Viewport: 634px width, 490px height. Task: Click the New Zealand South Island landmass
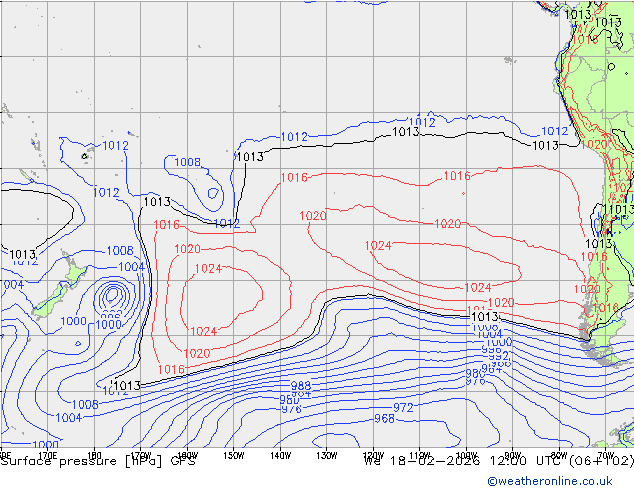[51, 301]
